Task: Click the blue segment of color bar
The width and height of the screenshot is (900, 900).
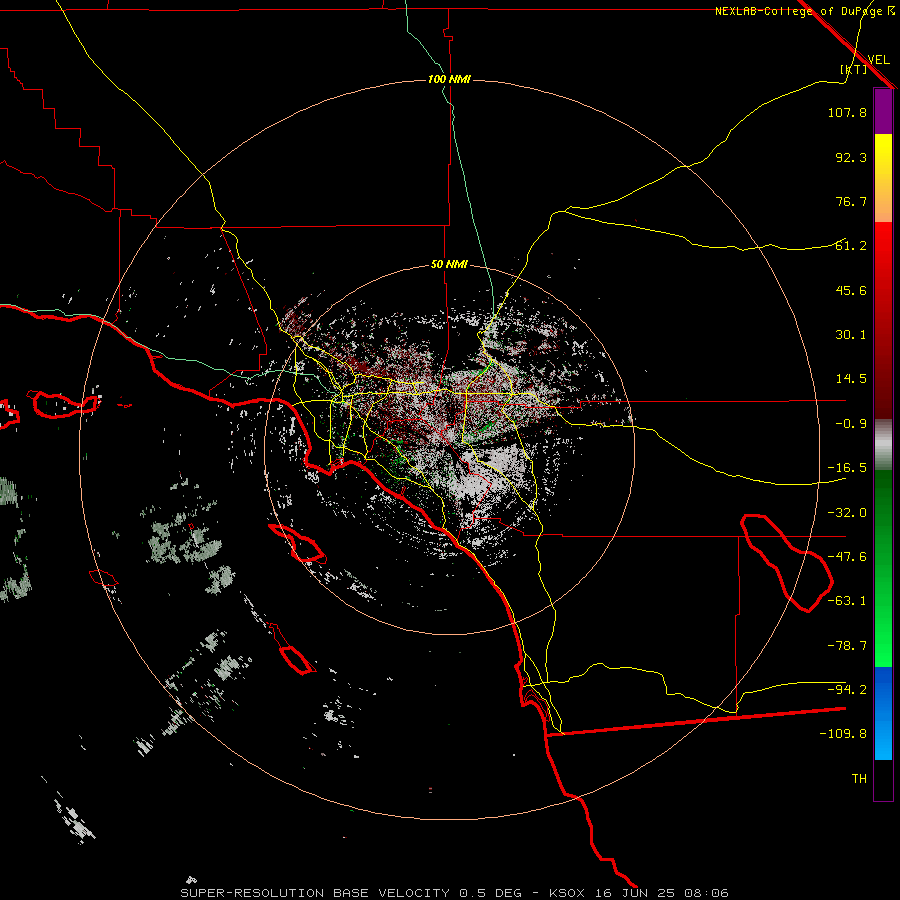Action: (883, 713)
